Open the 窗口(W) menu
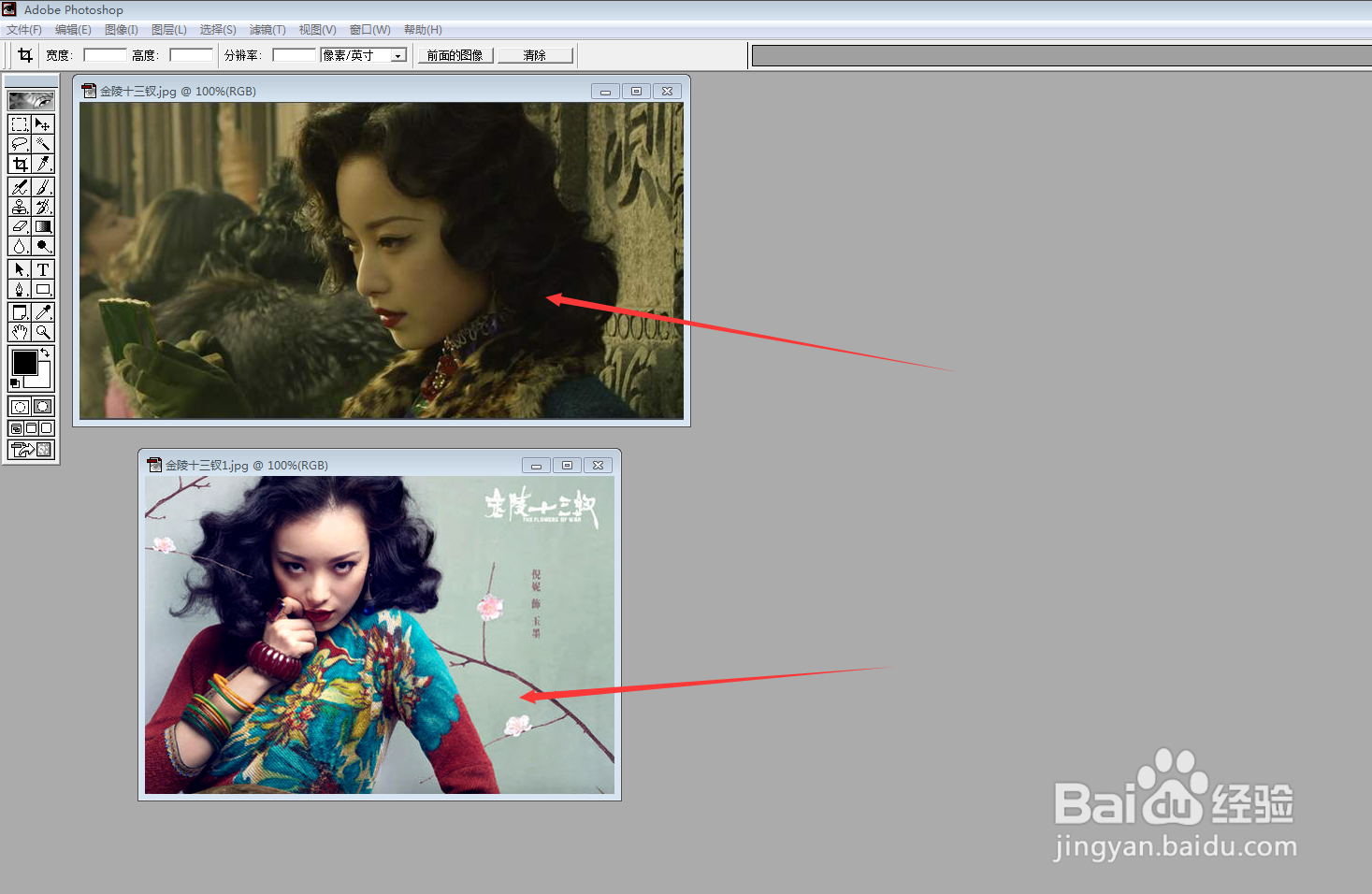Image resolution: width=1372 pixels, height=894 pixels. click(x=370, y=30)
